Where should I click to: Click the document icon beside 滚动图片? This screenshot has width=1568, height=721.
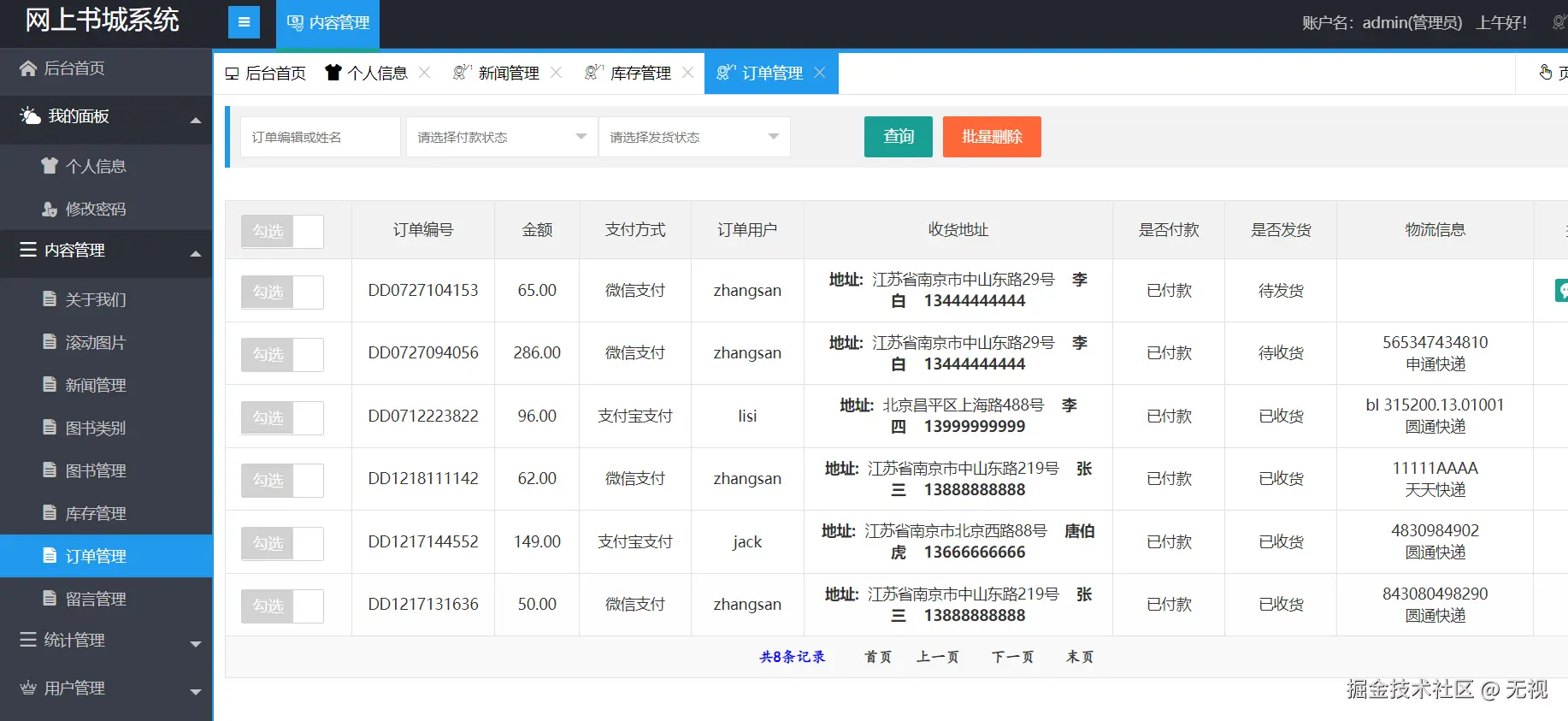pos(50,342)
